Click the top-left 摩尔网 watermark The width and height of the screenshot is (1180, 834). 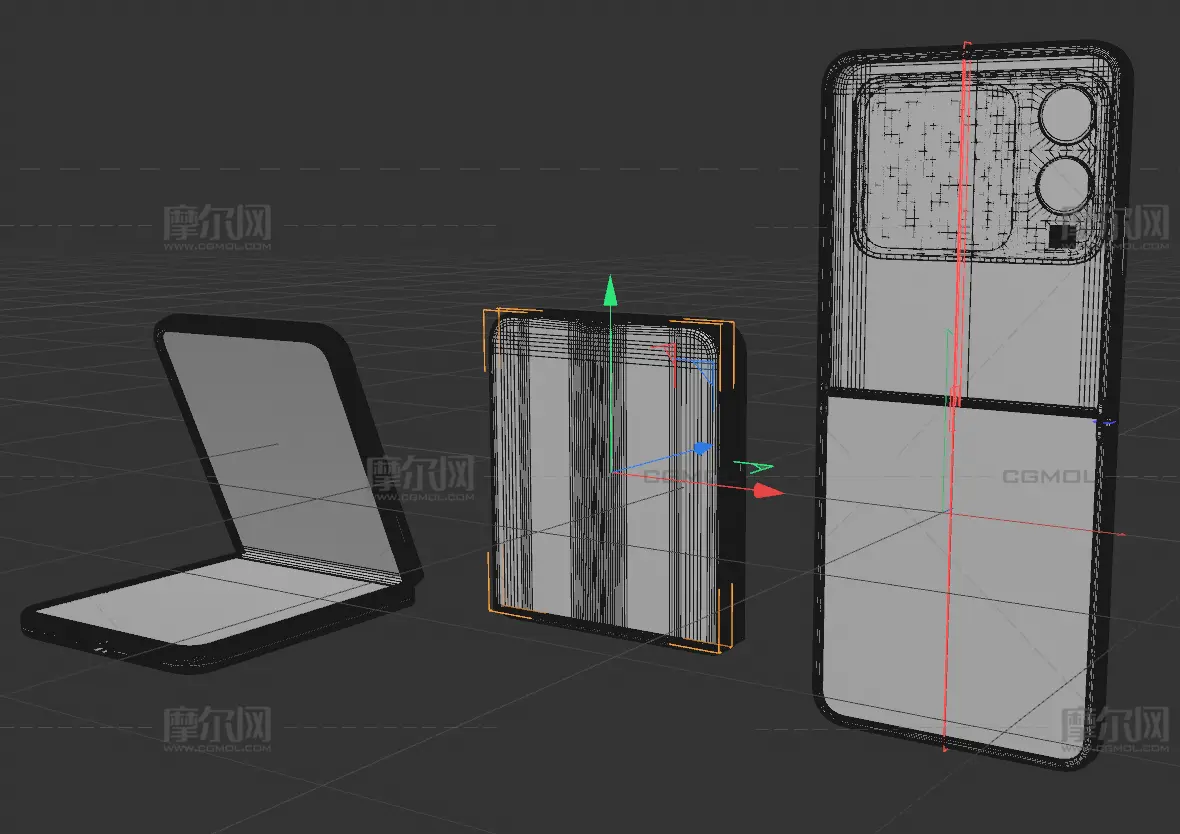tap(217, 226)
